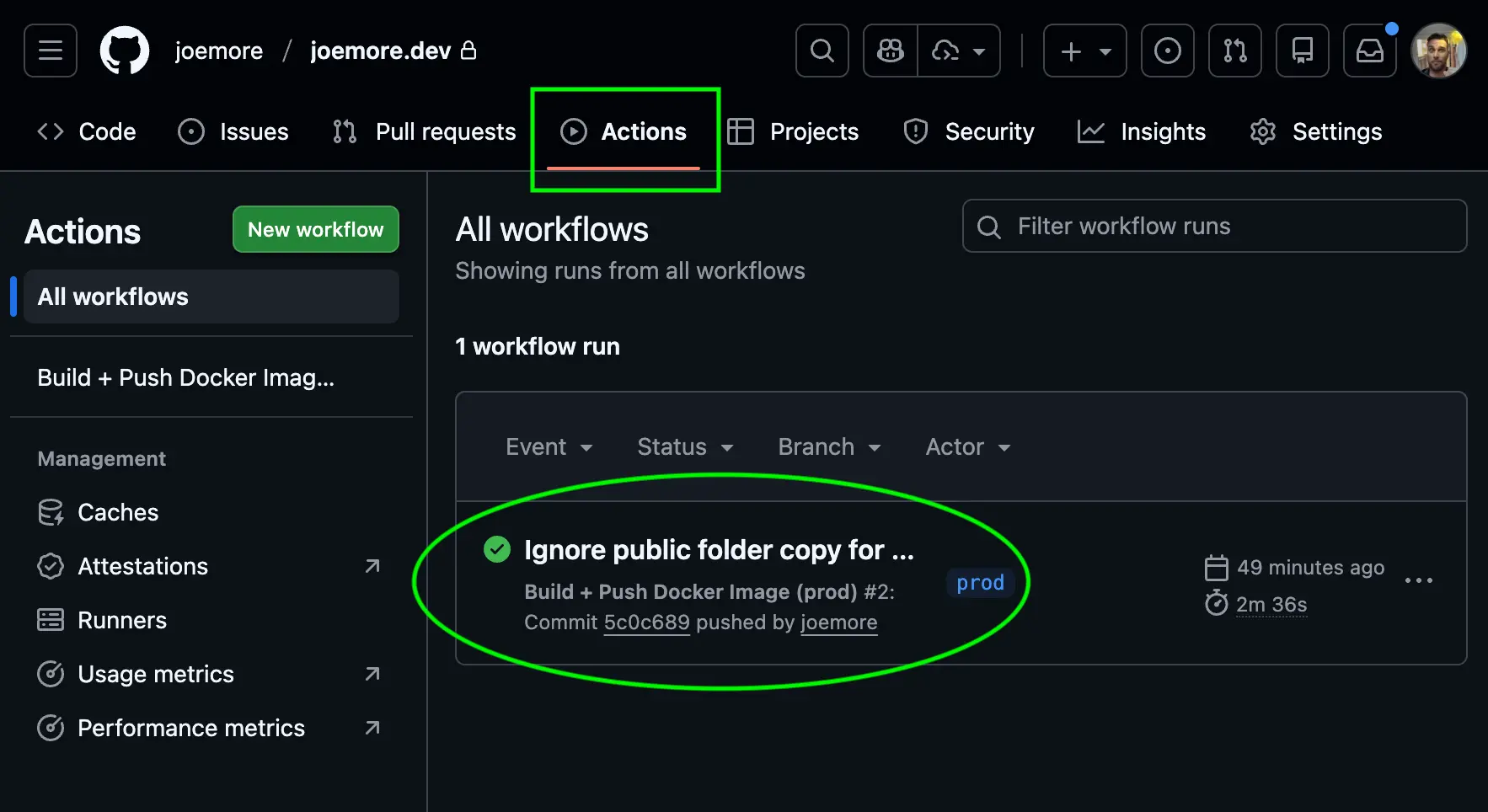Open the search icon button

click(822, 51)
